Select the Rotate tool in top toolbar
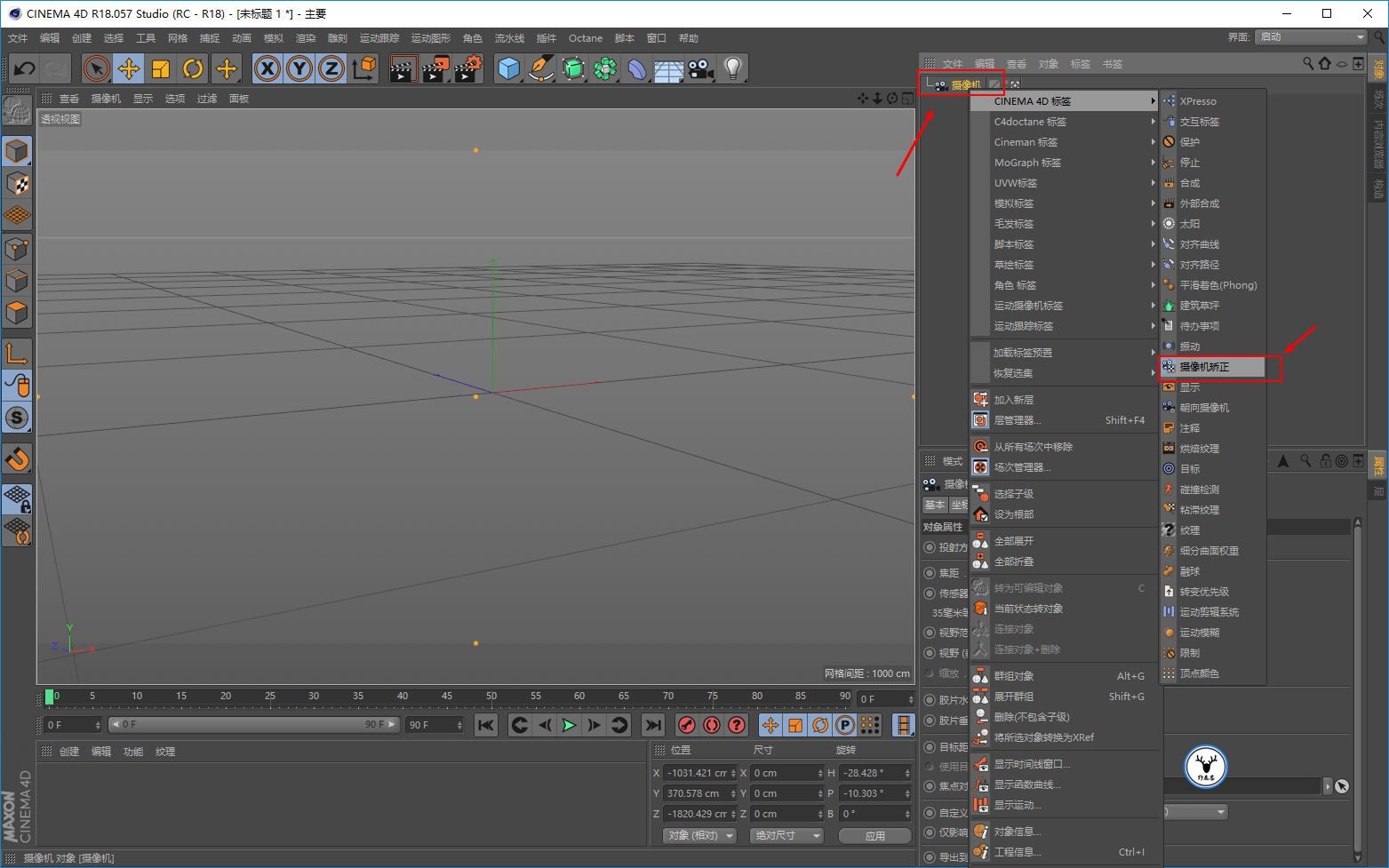 click(193, 68)
